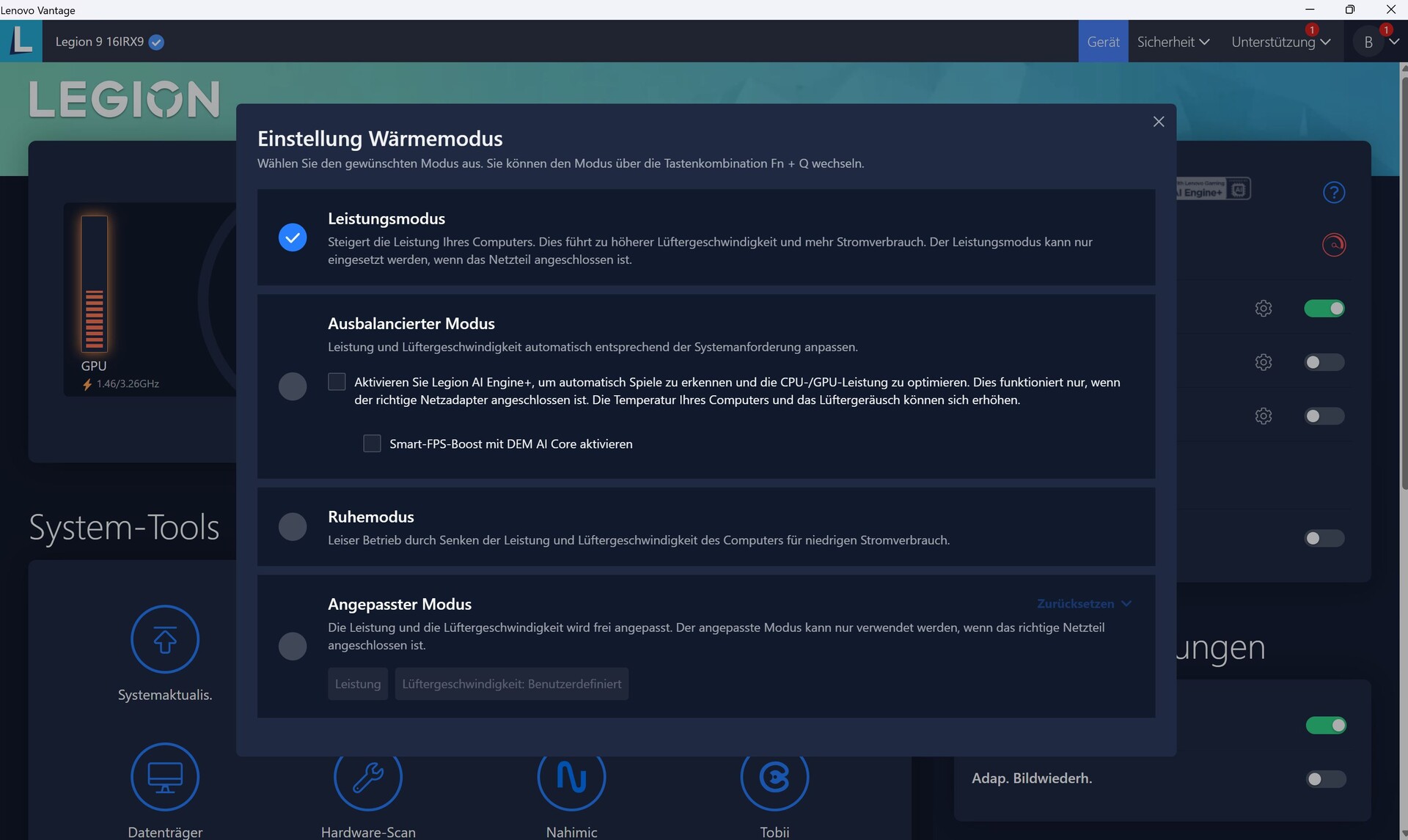This screenshot has width=1408, height=840.
Task: Click the Lüftergeschwindigkeit: Benutzerdefiniert button
Action: click(x=511, y=684)
